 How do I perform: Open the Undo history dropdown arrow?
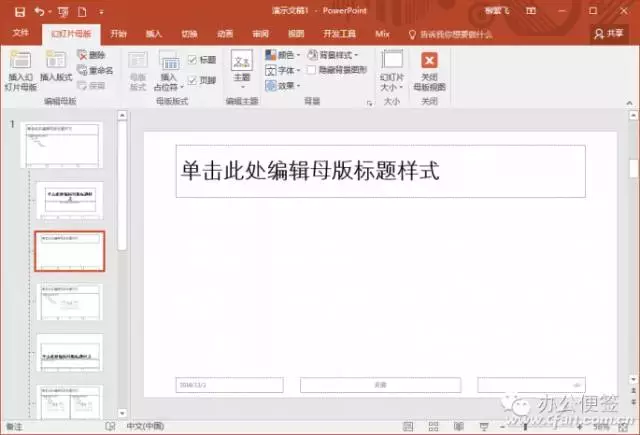[50, 12]
